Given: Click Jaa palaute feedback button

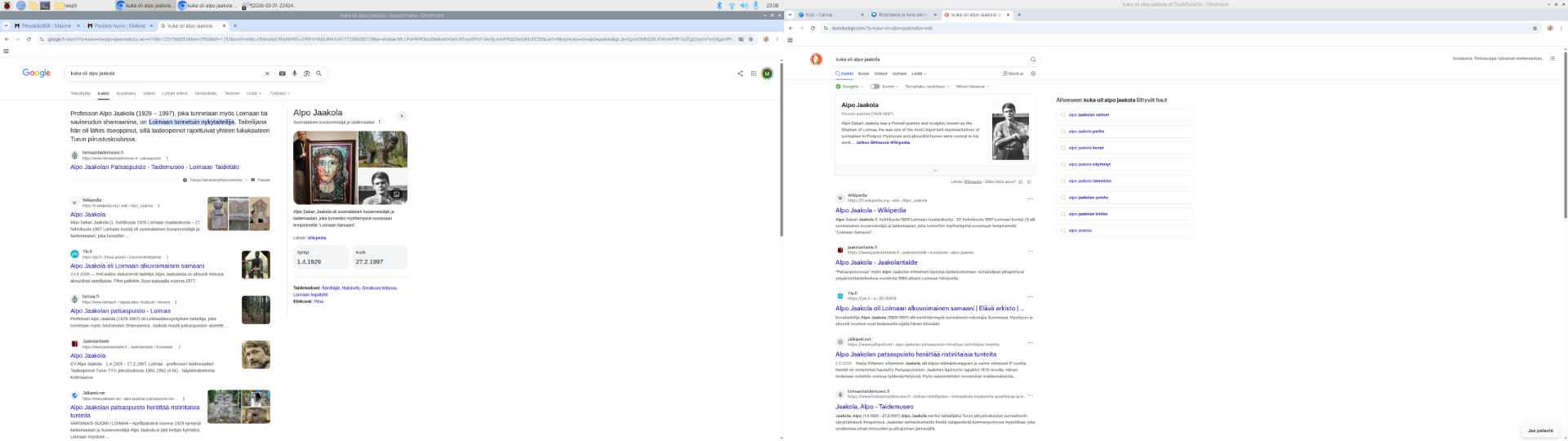Looking at the screenshot, I should click(1539, 430).
